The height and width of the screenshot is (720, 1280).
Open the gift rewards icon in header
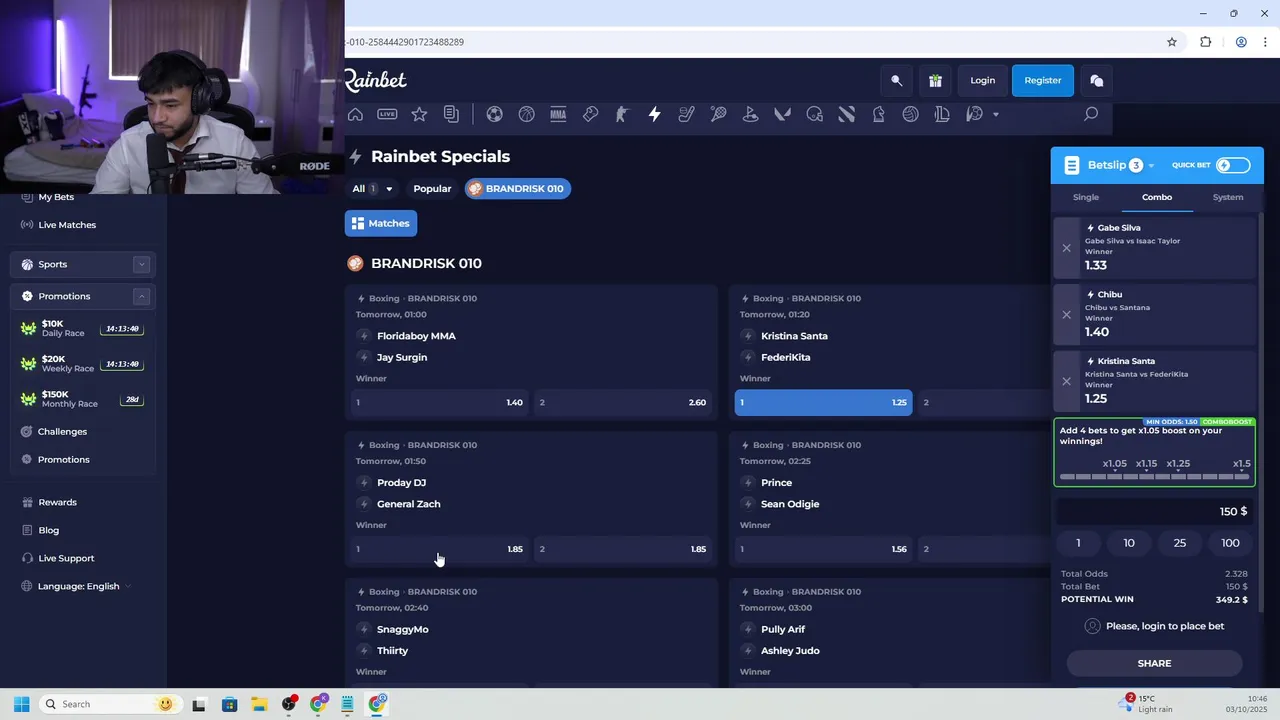(935, 80)
